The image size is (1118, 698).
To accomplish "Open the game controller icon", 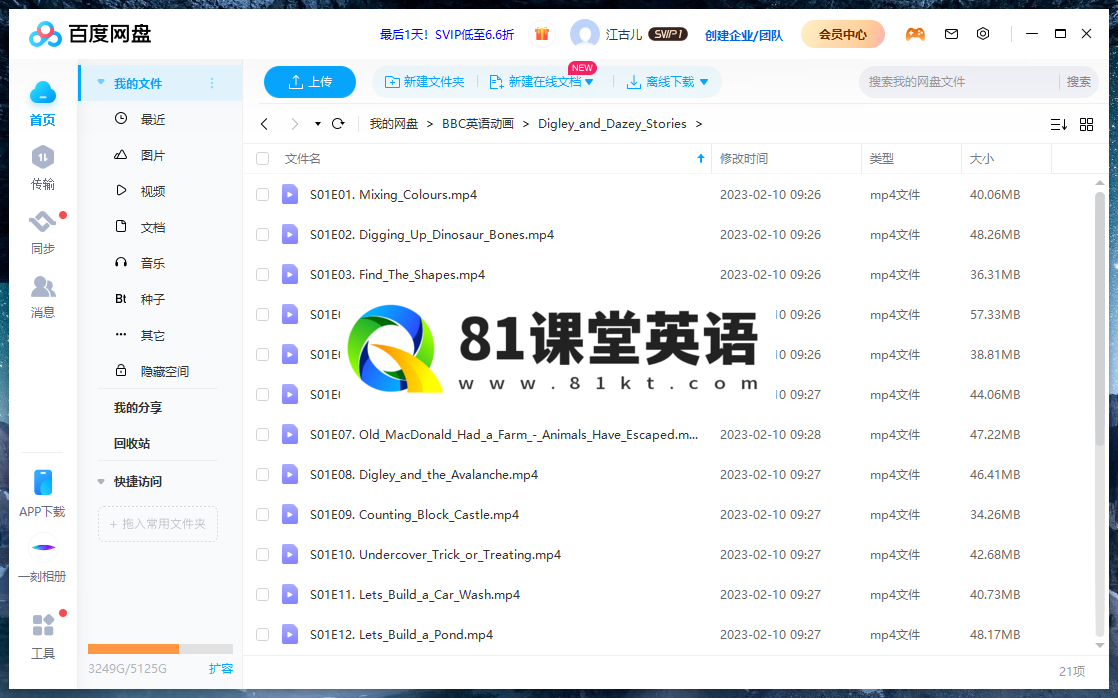I will click(x=915, y=34).
